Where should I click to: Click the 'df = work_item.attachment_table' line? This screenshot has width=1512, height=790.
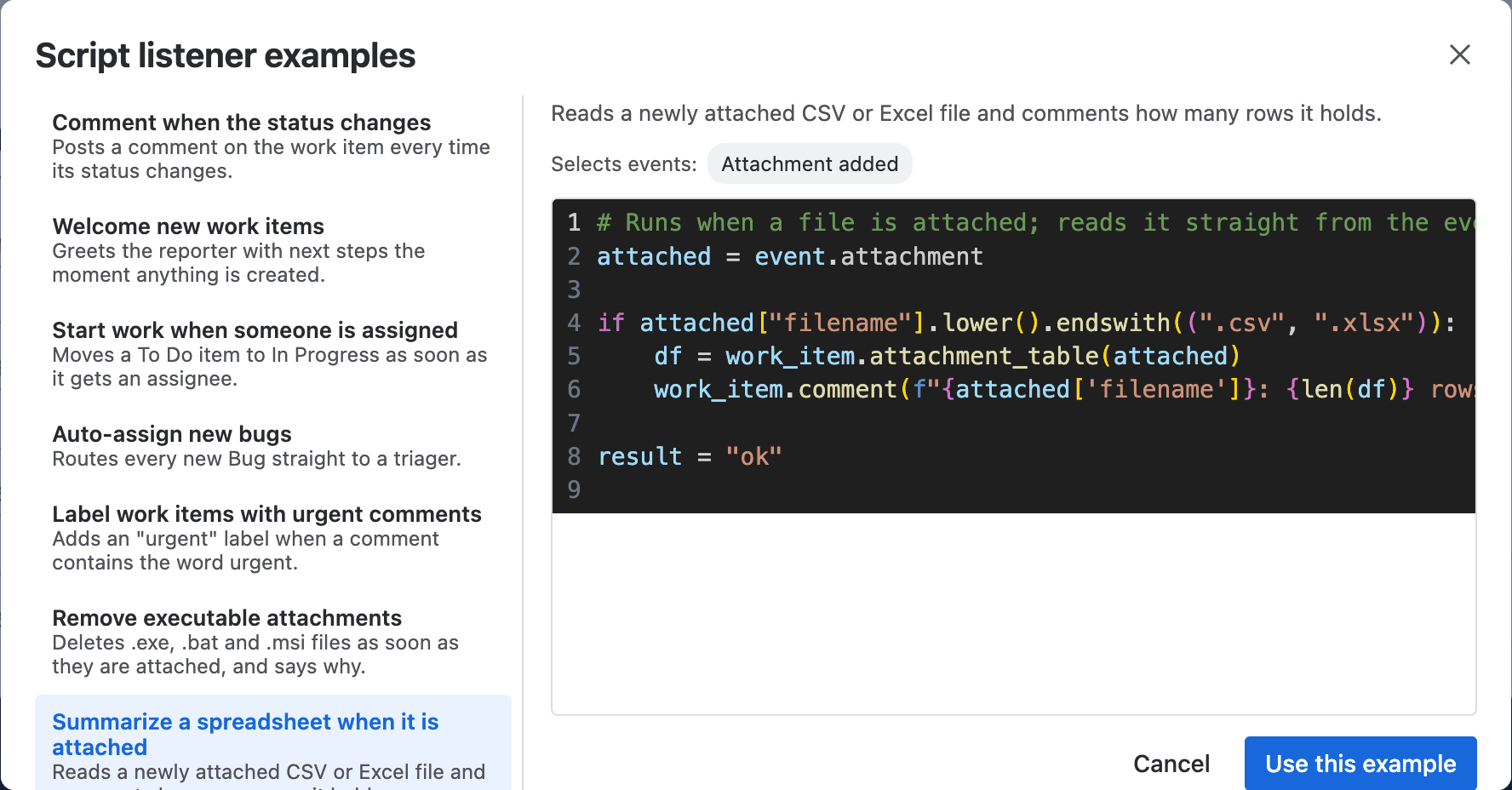click(x=947, y=356)
